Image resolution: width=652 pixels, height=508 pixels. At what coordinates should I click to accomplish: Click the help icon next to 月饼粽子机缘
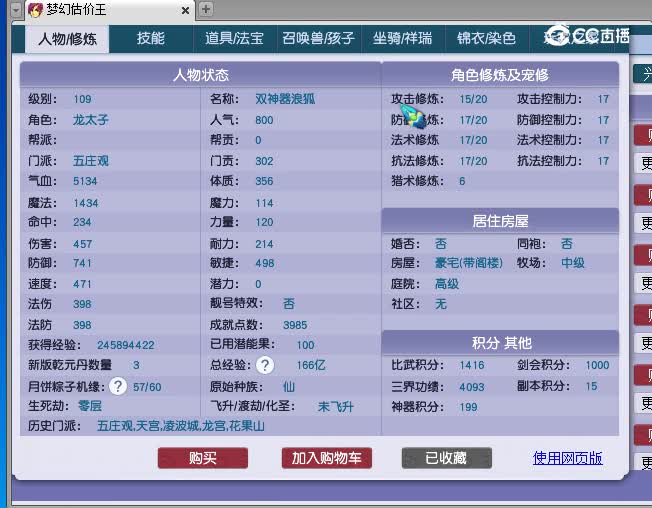coord(118,386)
